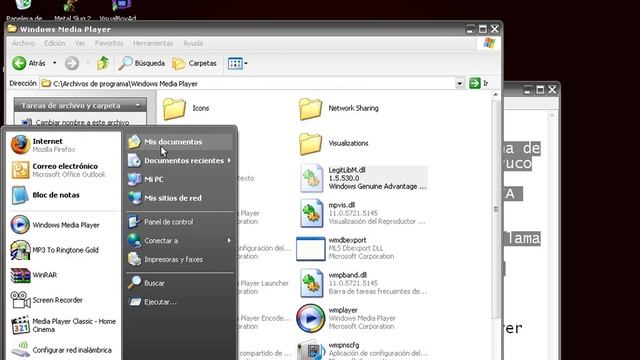The width and height of the screenshot is (640, 360).
Task: Select the Icons folder
Action: coord(186,109)
